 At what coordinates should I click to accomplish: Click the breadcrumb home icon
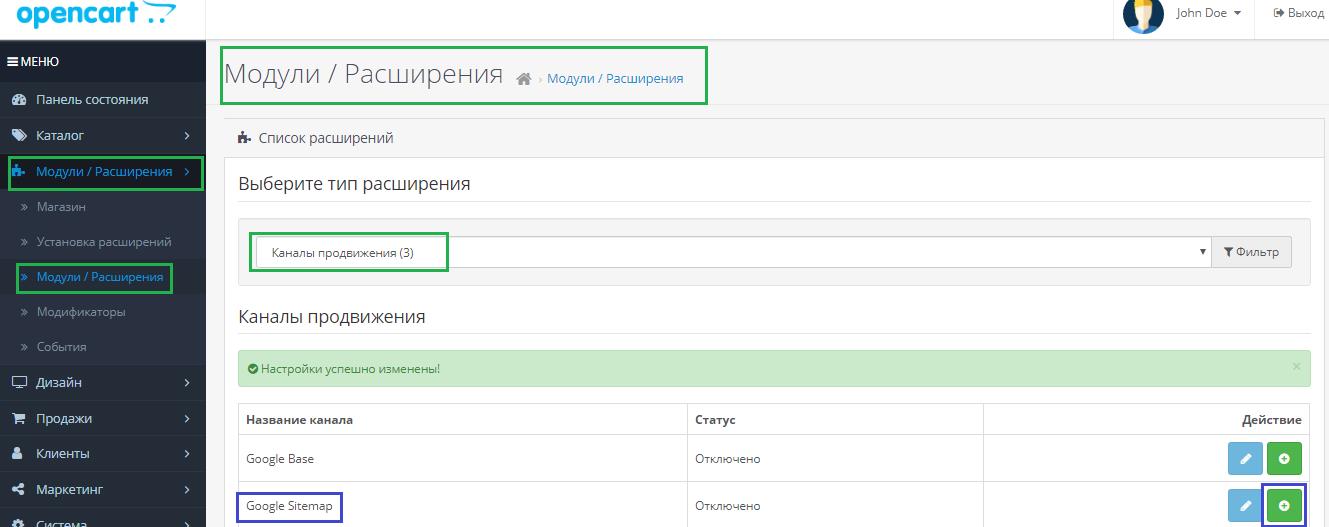coord(523,79)
